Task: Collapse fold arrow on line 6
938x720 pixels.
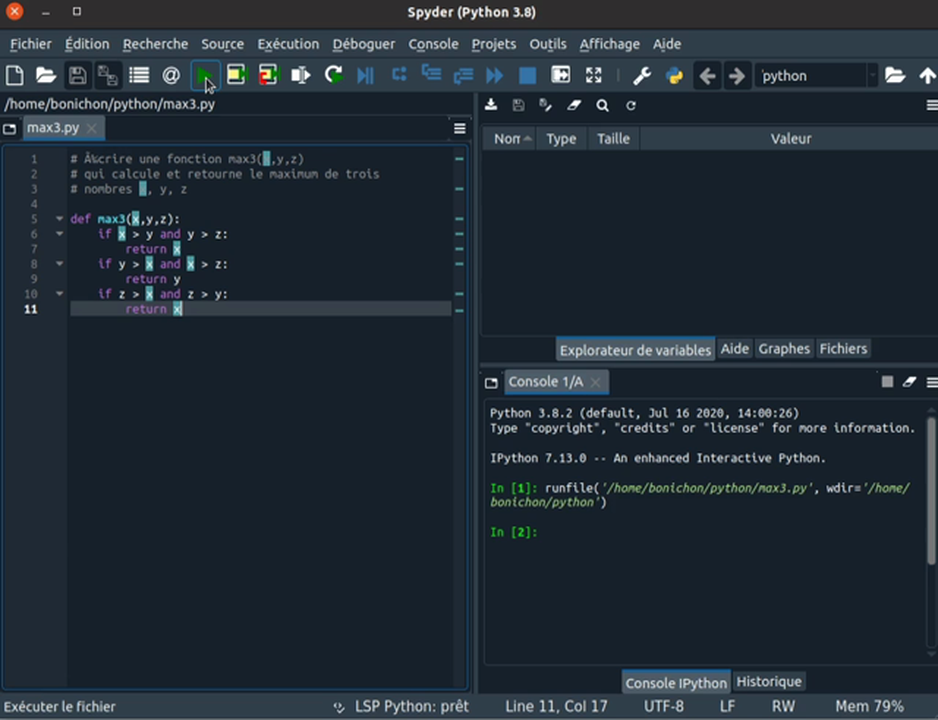Action: click(60, 234)
